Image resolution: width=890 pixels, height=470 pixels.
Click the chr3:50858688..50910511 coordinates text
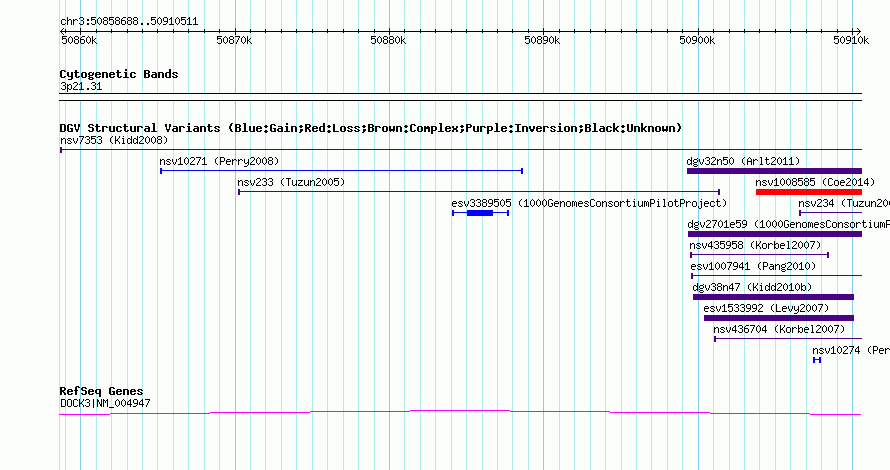(129, 22)
